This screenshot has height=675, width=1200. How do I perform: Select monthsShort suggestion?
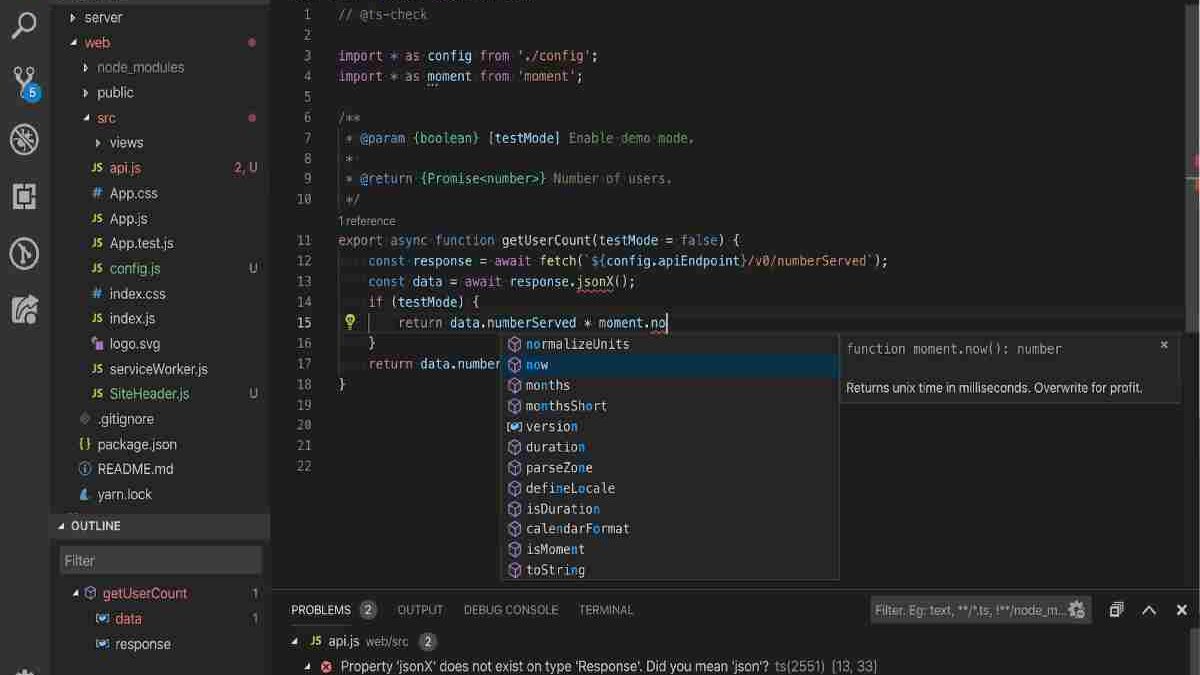pyautogui.click(x=669, y=406)
